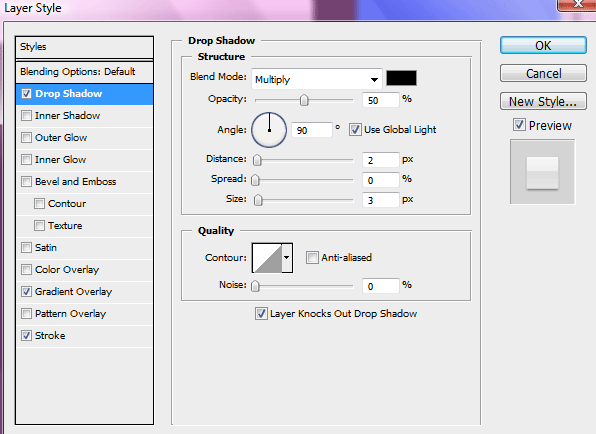Open the Stroke settings label
The image size is (596, 434).
click(x=50, y=336)
